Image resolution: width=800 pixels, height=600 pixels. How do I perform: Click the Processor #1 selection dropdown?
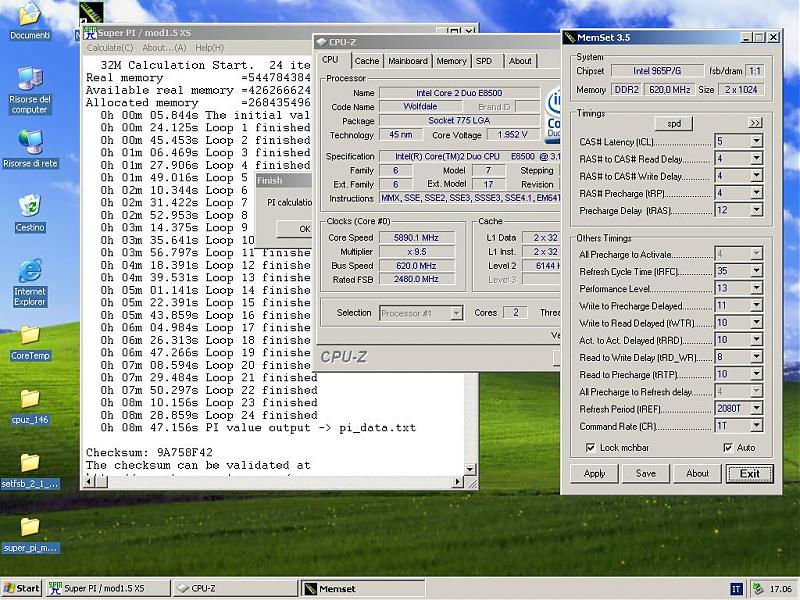(x=421, y=313)
